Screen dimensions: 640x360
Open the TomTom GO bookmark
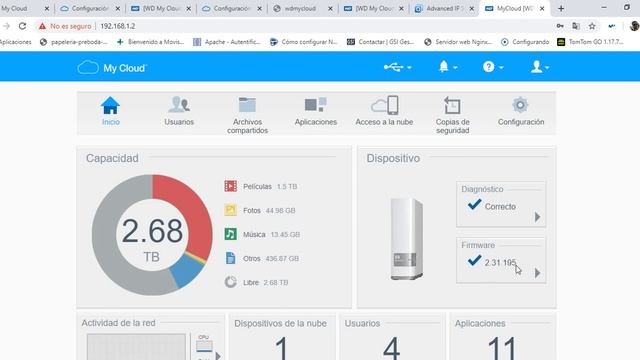click(x=590, y=42)
